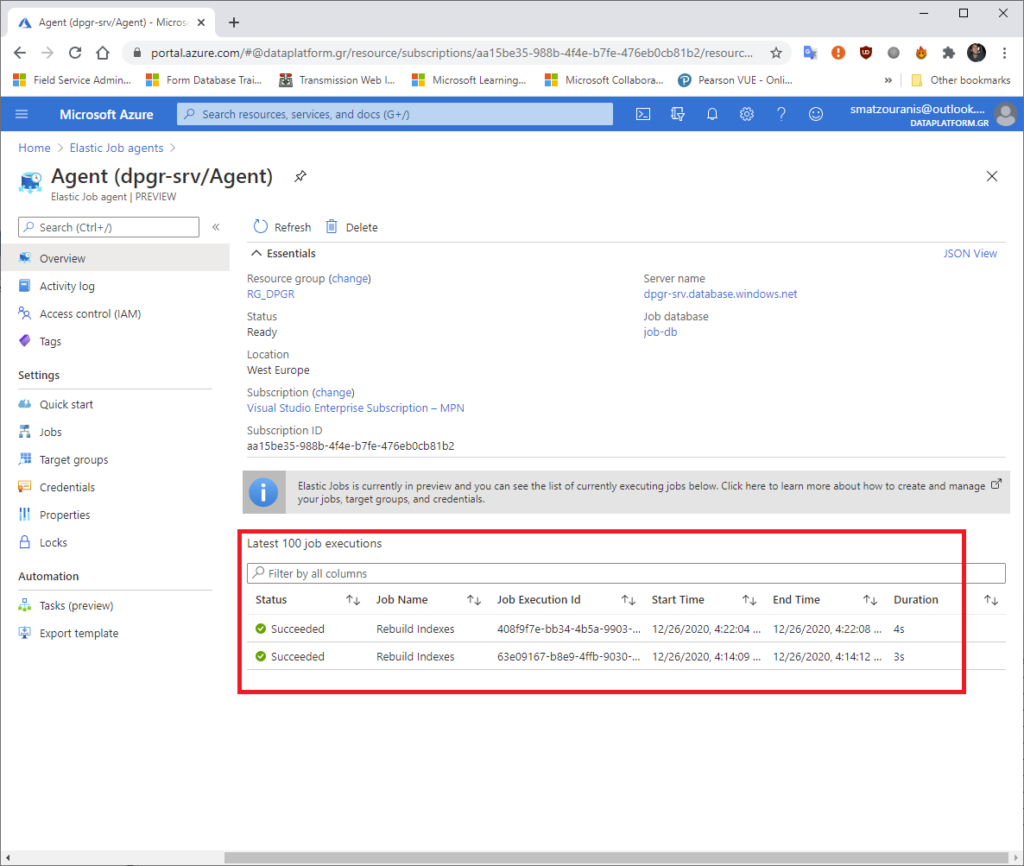Collapse the resource menu sidebar
Viewport: 1024px width, 866px height.
[216, 227]
